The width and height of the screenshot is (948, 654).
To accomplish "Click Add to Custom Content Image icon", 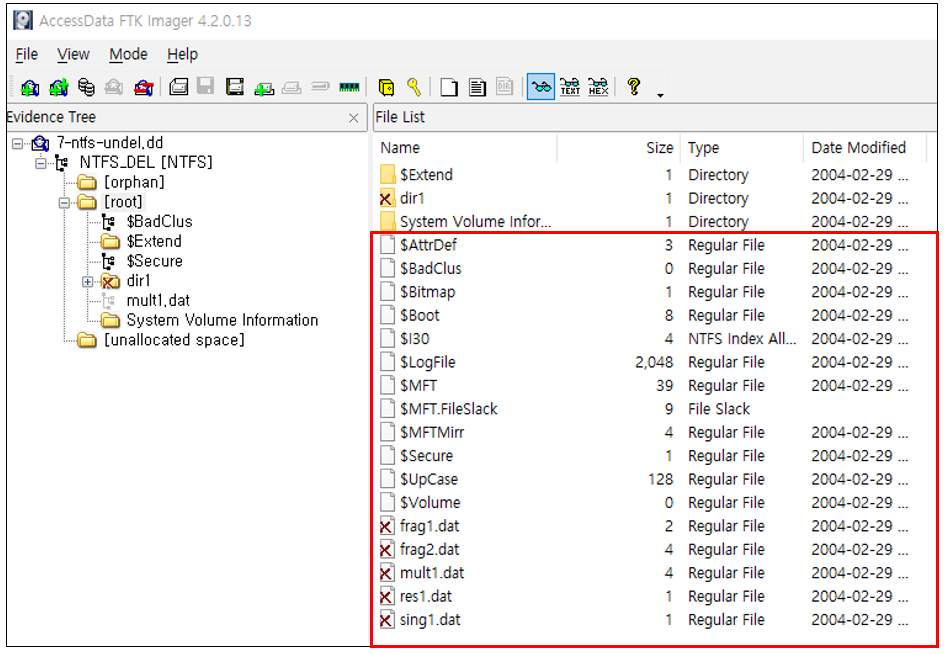I will (x=264, y=88).
